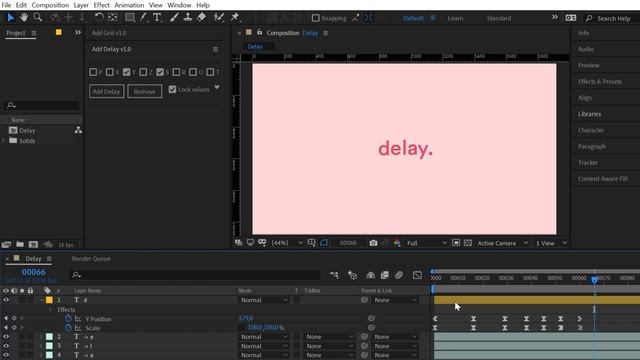Switch to the Render Queue tab
Image resolution: width=640 pixels, height=360 pixels.
[91, 259]
